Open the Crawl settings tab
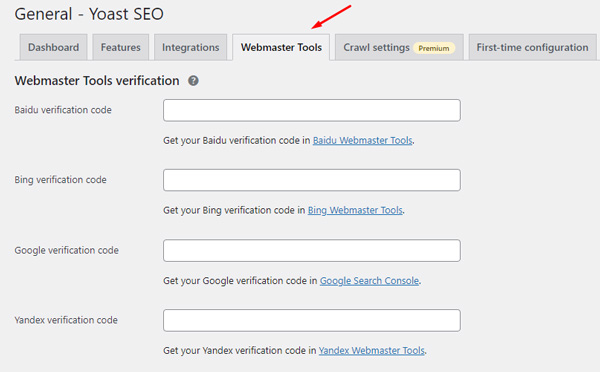Viewport: 600px width, 372px height. pos(399,47)
